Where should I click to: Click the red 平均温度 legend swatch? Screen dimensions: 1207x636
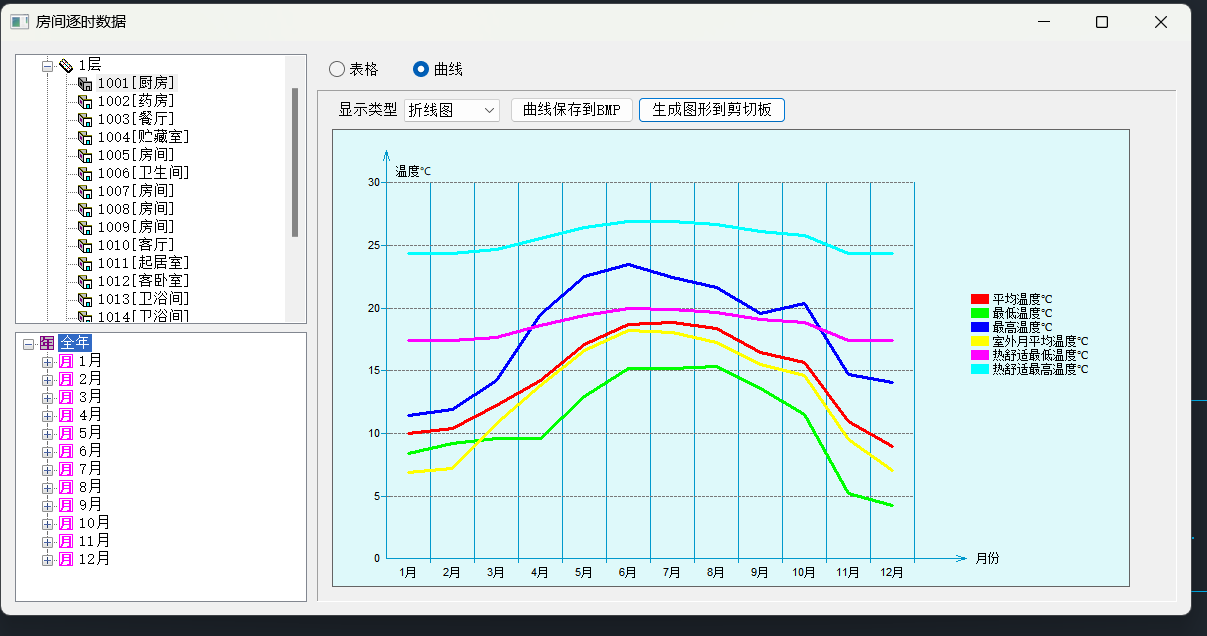pyautogui.click(x=979, y=299)
